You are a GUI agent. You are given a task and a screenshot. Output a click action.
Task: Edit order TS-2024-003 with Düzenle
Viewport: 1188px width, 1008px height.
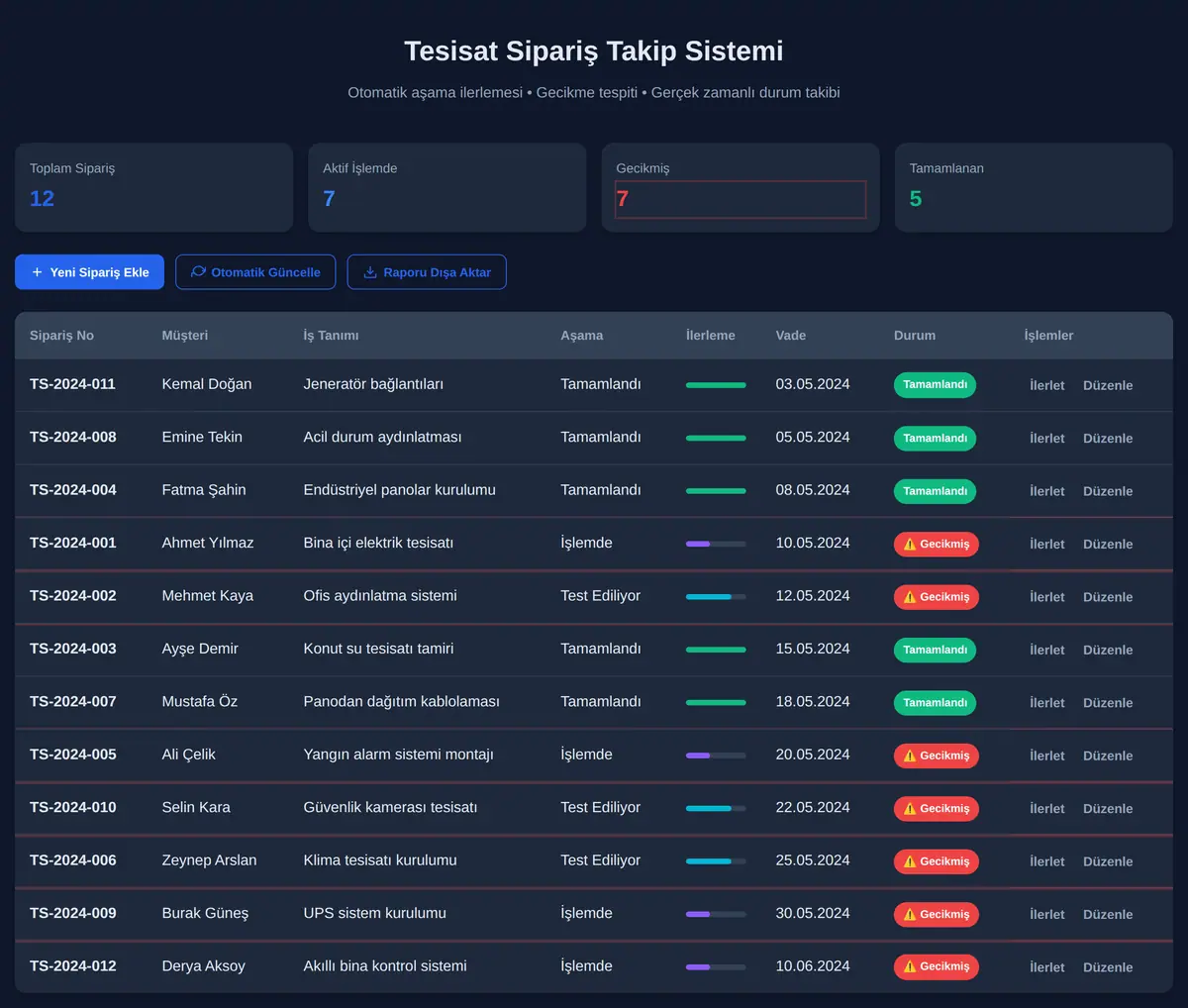tap(1108, 650)
